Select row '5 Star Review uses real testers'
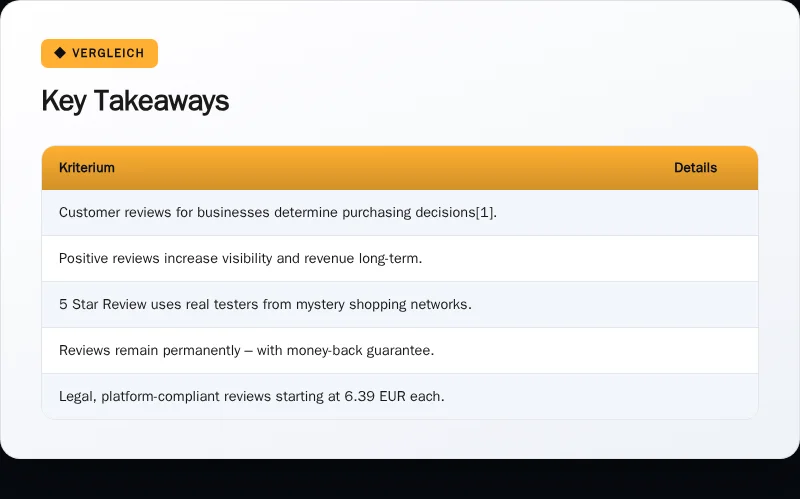Viewport: 800px width, 499px height. pyautogui.click(x=400, y=305)
